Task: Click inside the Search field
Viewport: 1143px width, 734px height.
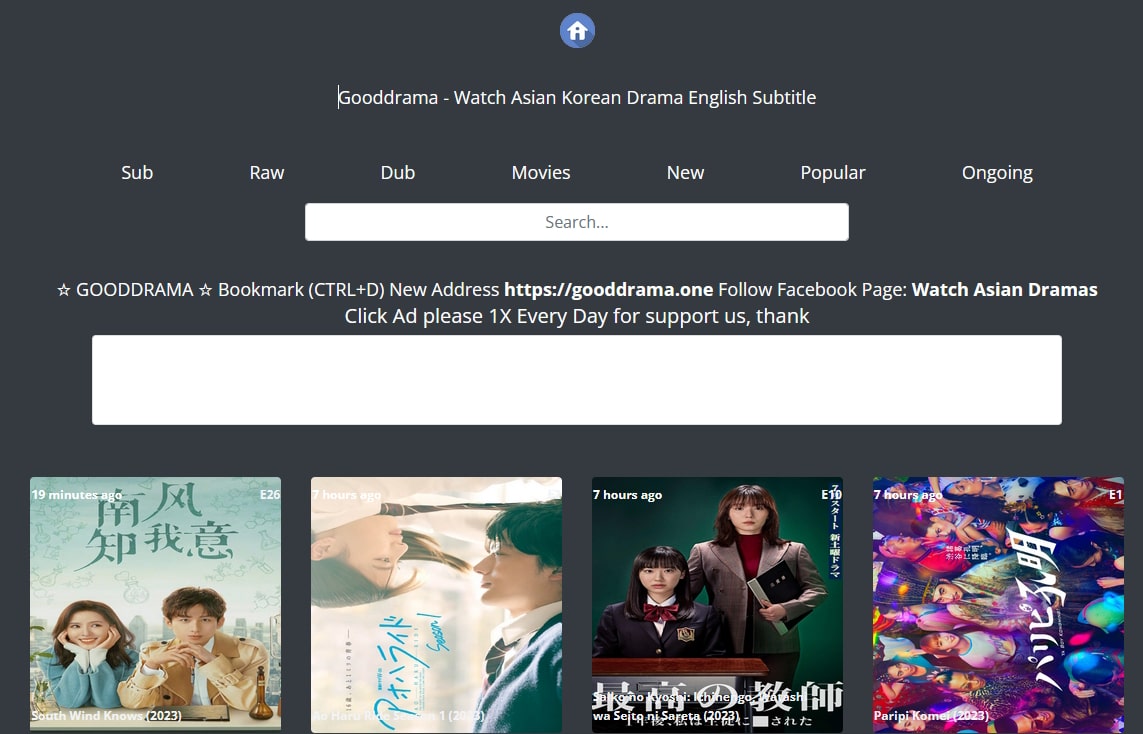Action: coord(576,221)
